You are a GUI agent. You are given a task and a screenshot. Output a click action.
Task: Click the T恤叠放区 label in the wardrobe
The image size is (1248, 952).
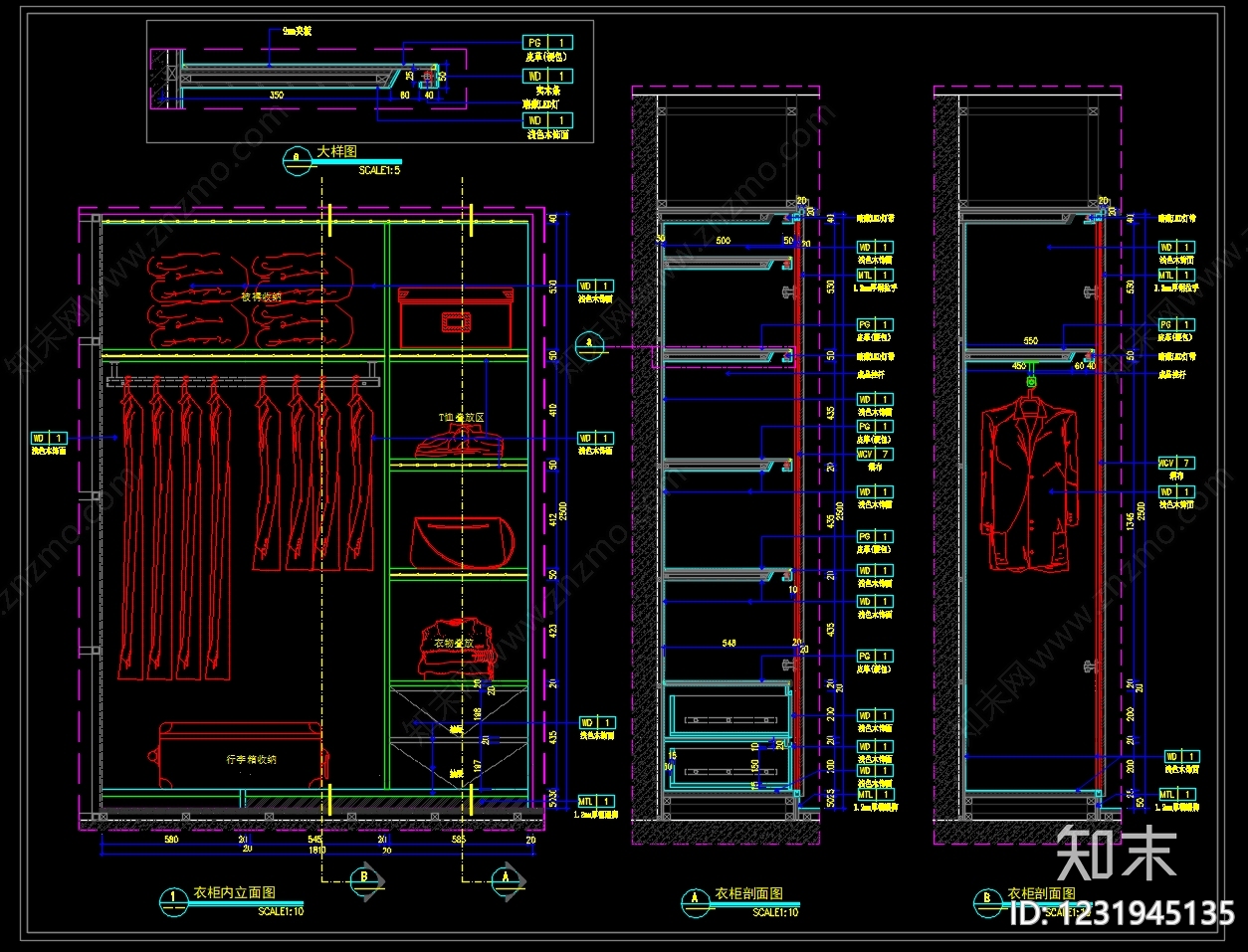tap(461, 418)
